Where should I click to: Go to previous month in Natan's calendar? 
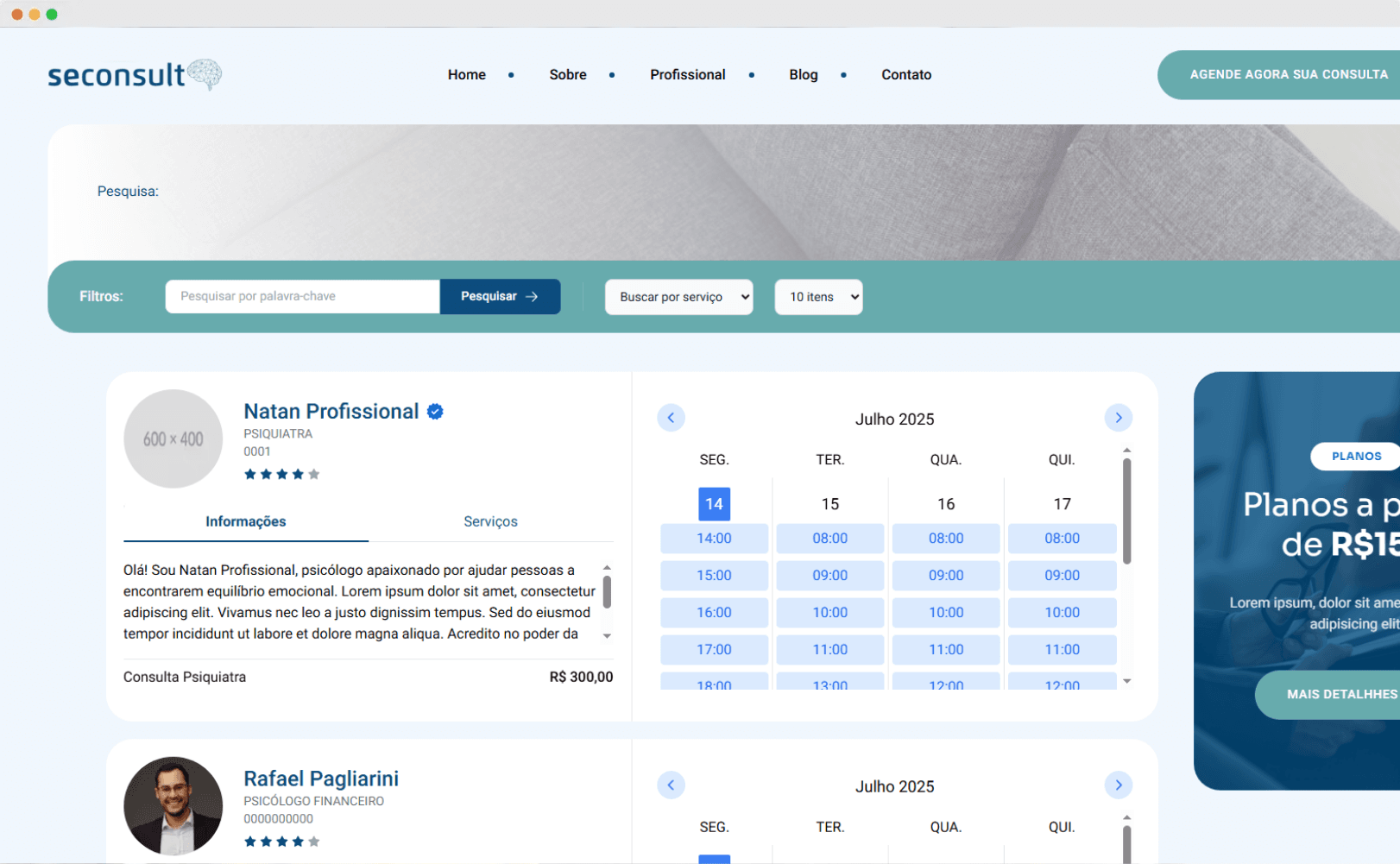tap(671, 418)
